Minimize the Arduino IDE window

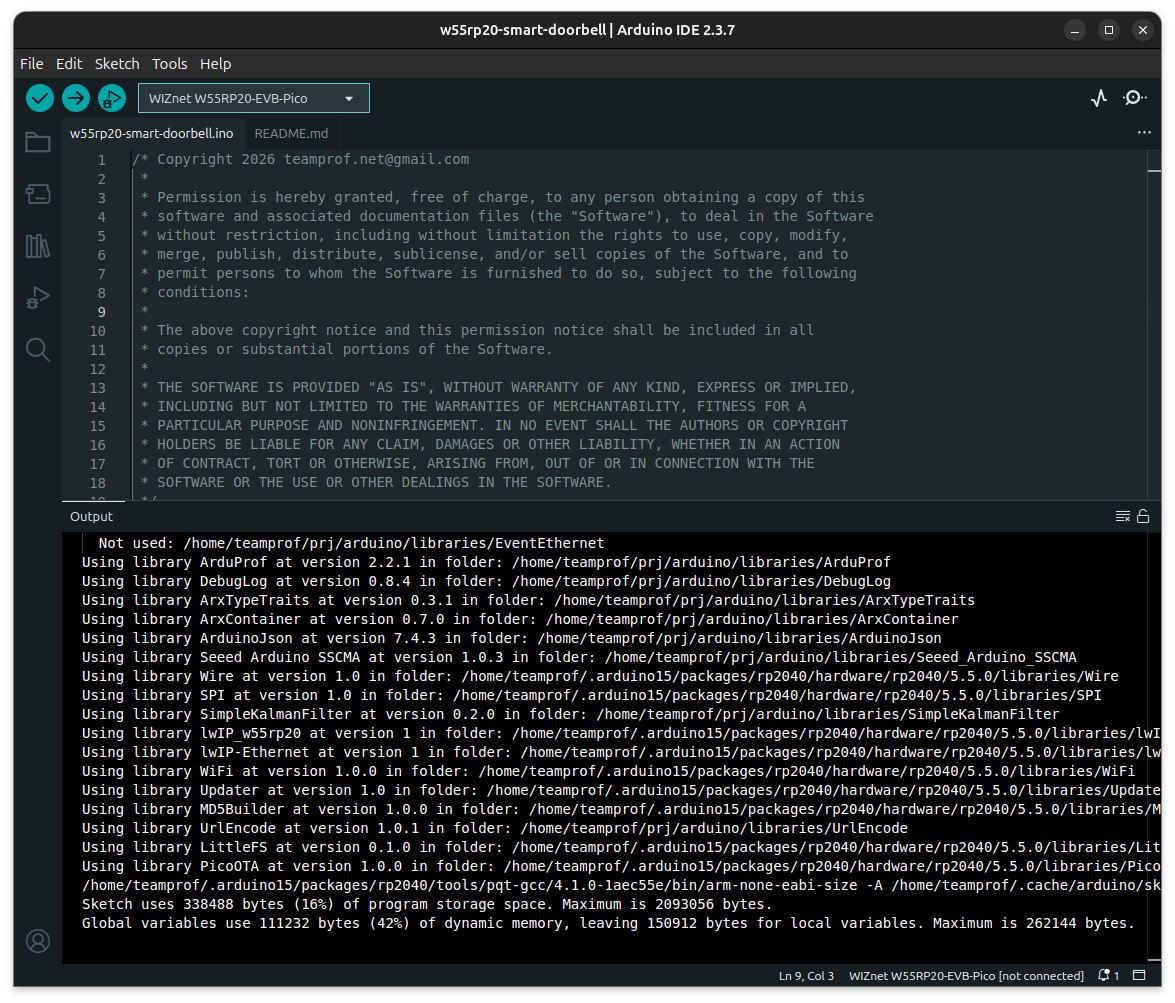click(x=1075, y=30)
